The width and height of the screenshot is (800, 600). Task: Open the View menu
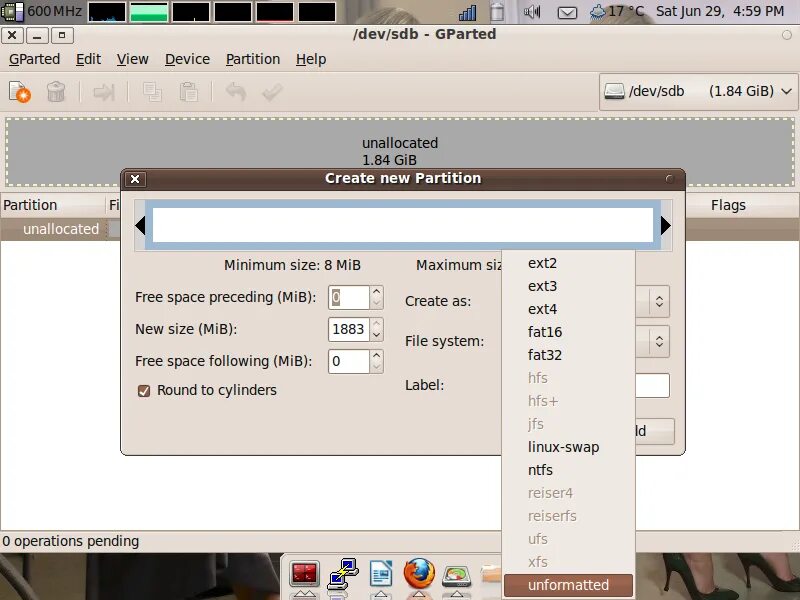point(132,59)
